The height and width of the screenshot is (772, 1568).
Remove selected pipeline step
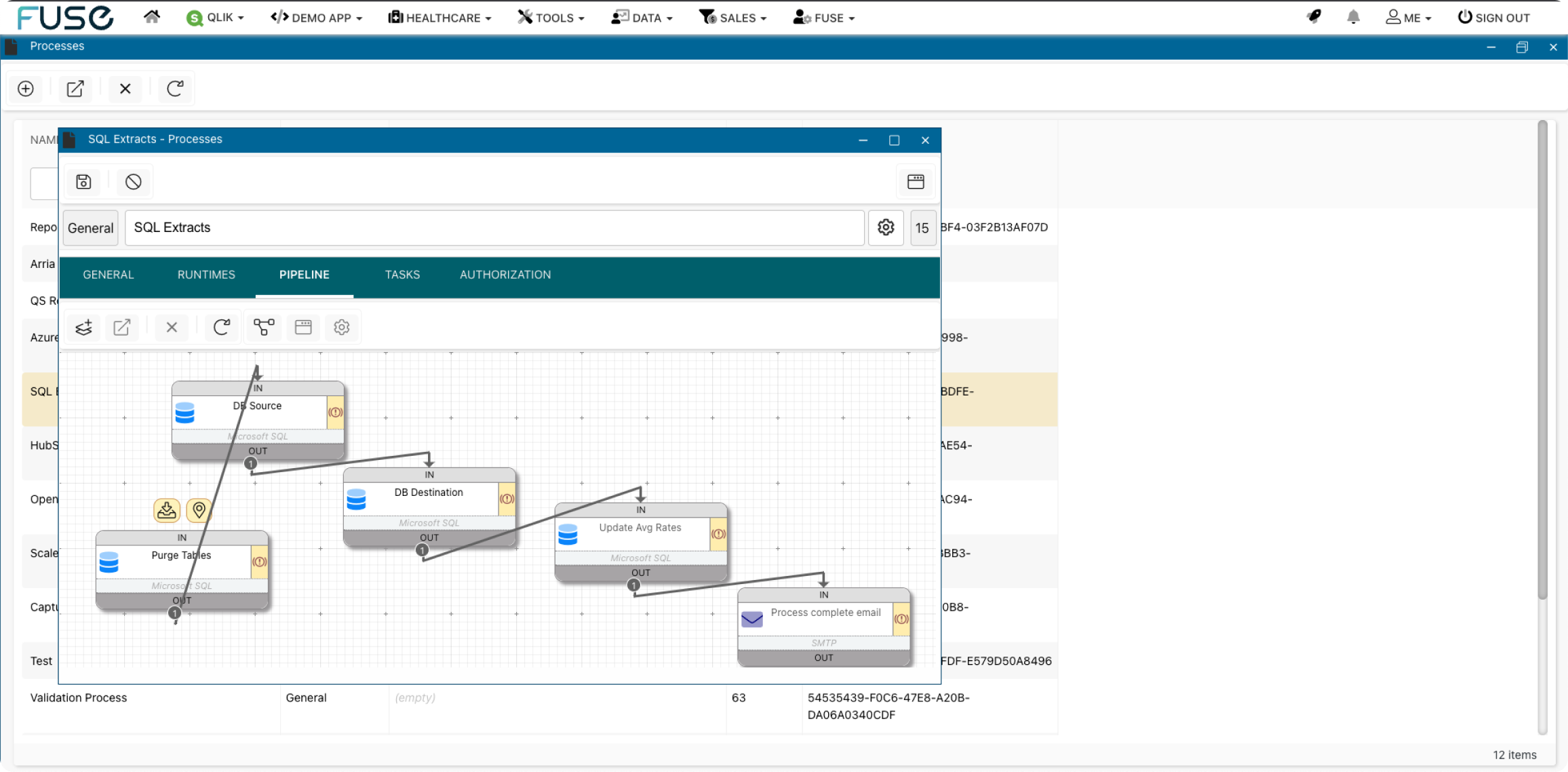[x=172, y=328]
